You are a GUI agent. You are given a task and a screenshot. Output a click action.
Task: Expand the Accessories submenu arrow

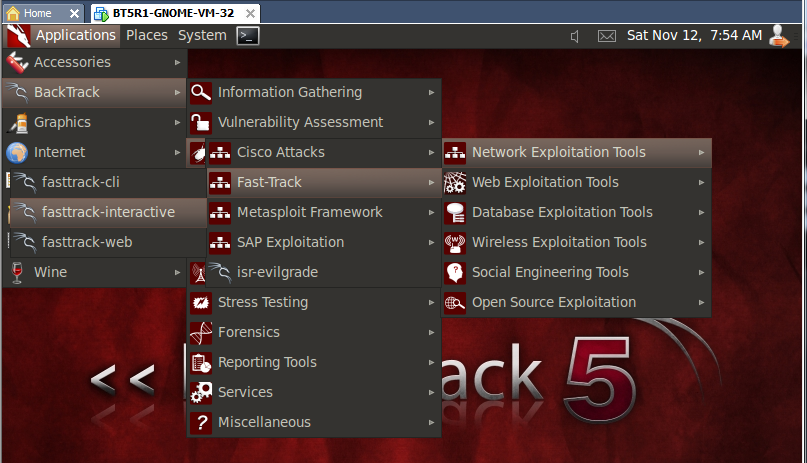[177, 62]
